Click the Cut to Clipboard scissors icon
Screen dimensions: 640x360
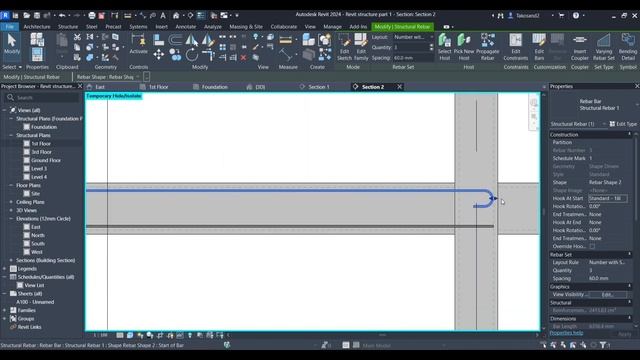click(77, 37)
